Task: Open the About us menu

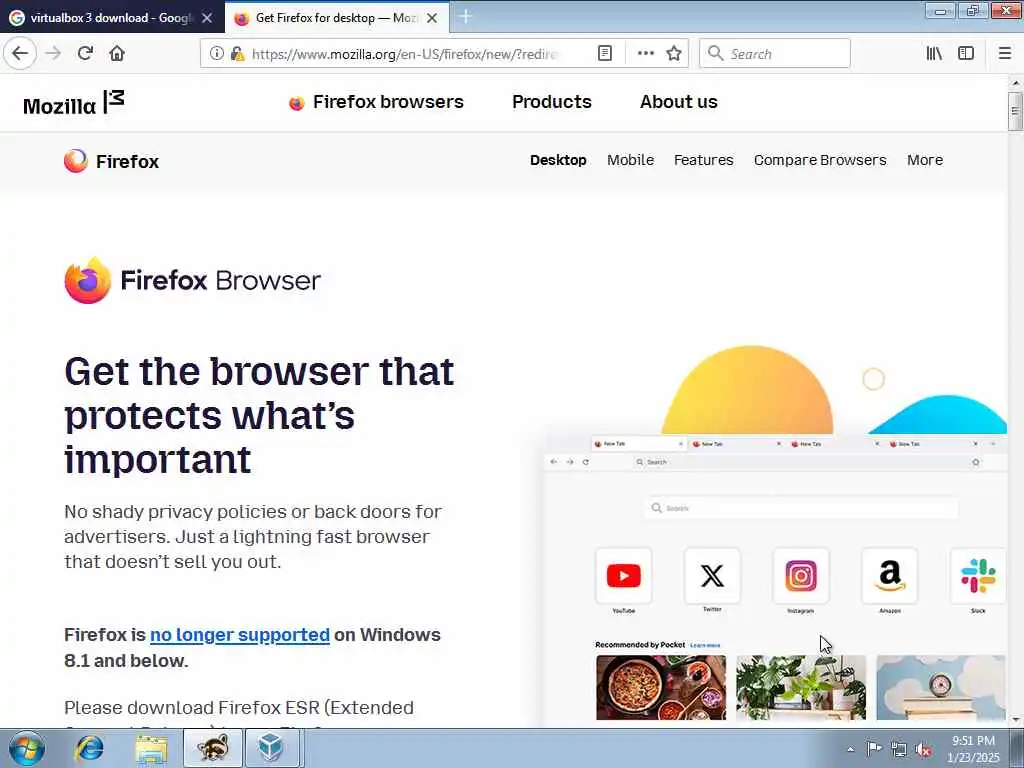Action: (x=679, y=102)
